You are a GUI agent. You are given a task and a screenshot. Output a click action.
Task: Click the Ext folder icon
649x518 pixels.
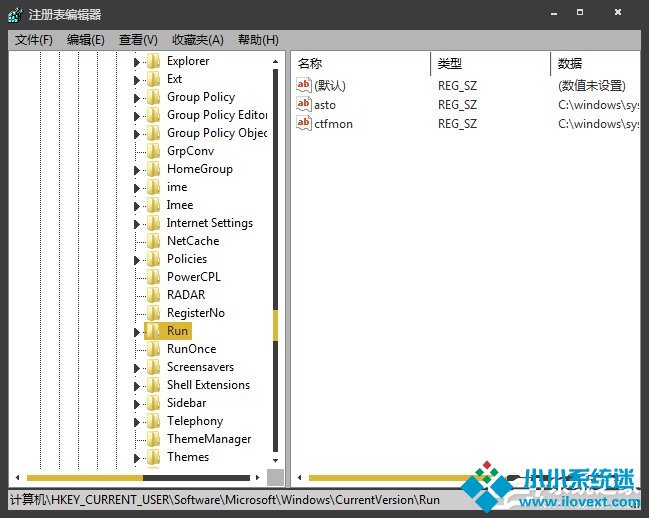pyautogui.click(x=154, y=79)
